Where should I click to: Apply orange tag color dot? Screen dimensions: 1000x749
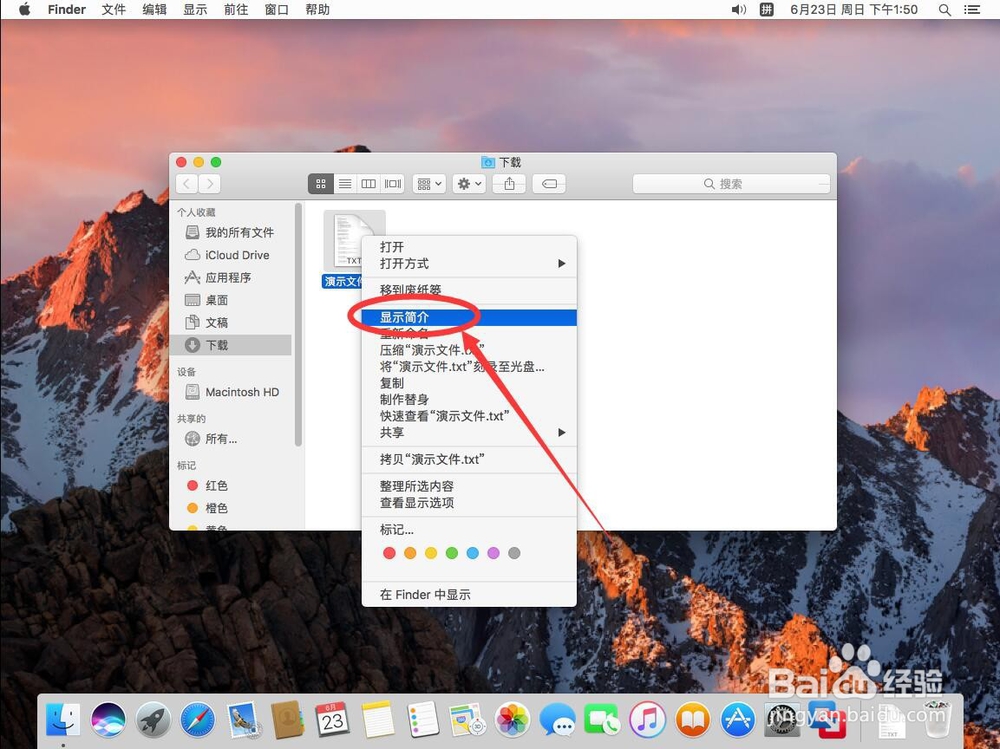(410, 553)
